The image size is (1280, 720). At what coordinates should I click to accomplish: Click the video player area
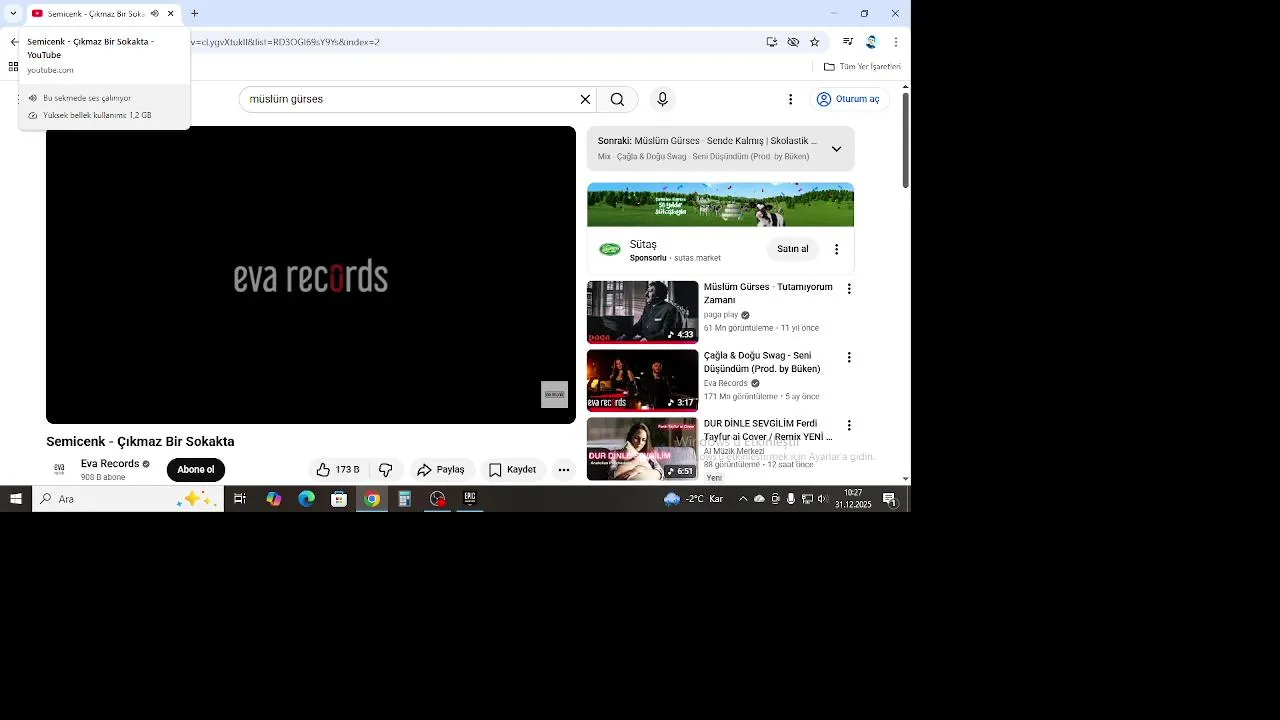coord(311,275)
